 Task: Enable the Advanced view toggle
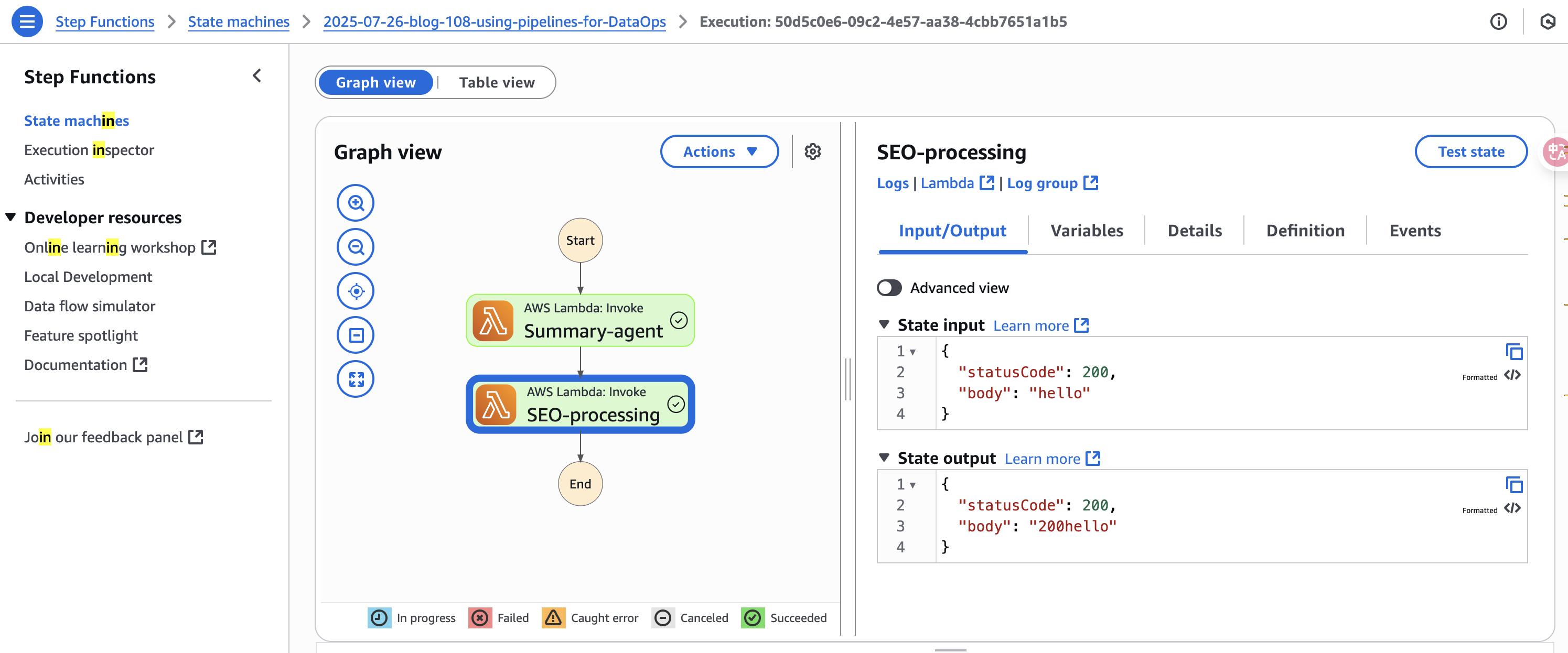(889, 288)
